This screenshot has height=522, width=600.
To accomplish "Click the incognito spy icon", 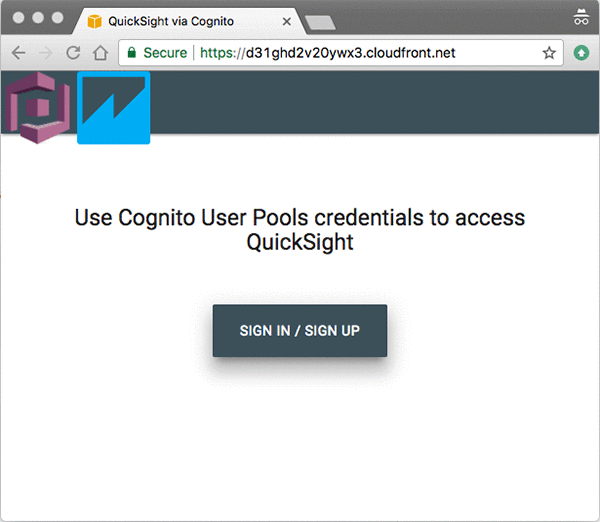I will click(x=581, y=17).
